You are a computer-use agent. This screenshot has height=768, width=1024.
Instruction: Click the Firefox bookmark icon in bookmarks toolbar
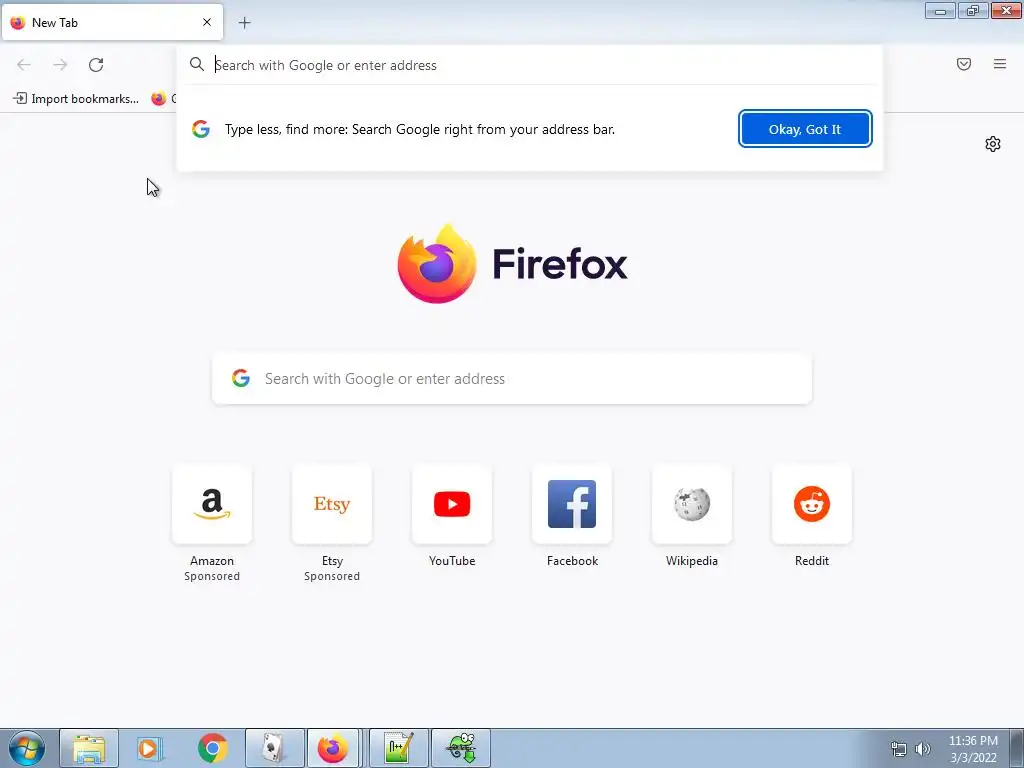click(x=159, y=99)
